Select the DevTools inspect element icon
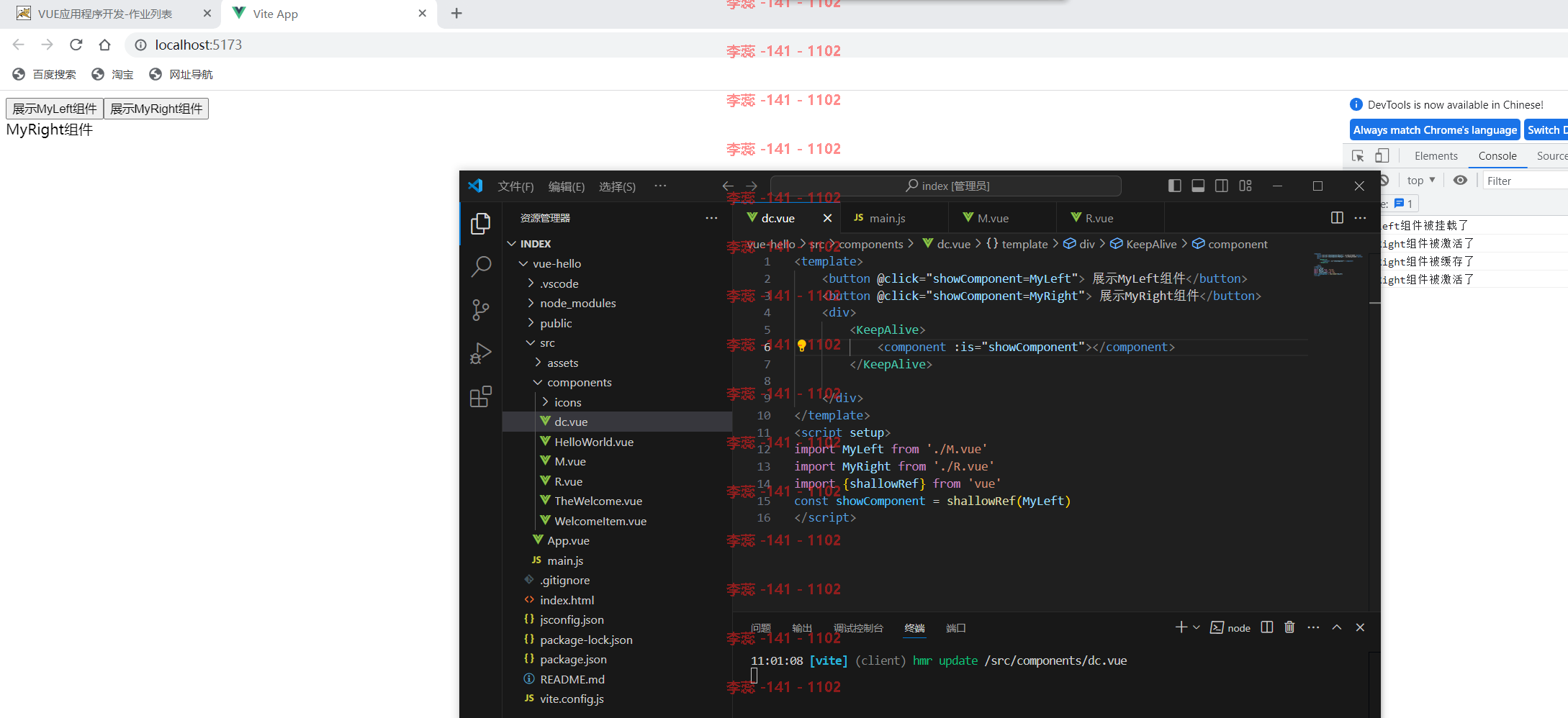This screenshot has height=718, width=1568. [1358, 155]
